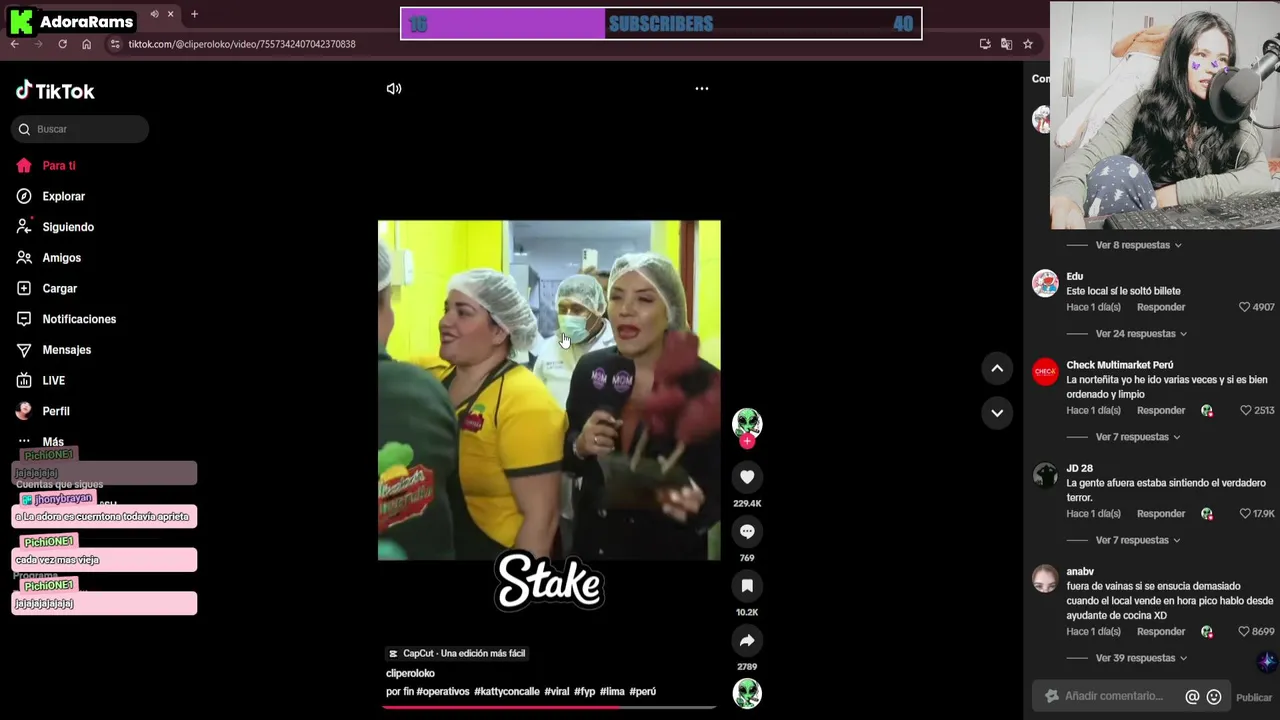Mute the video with the speaker icon
This screenshot has width=1280, height=720.
coord(394,89)
